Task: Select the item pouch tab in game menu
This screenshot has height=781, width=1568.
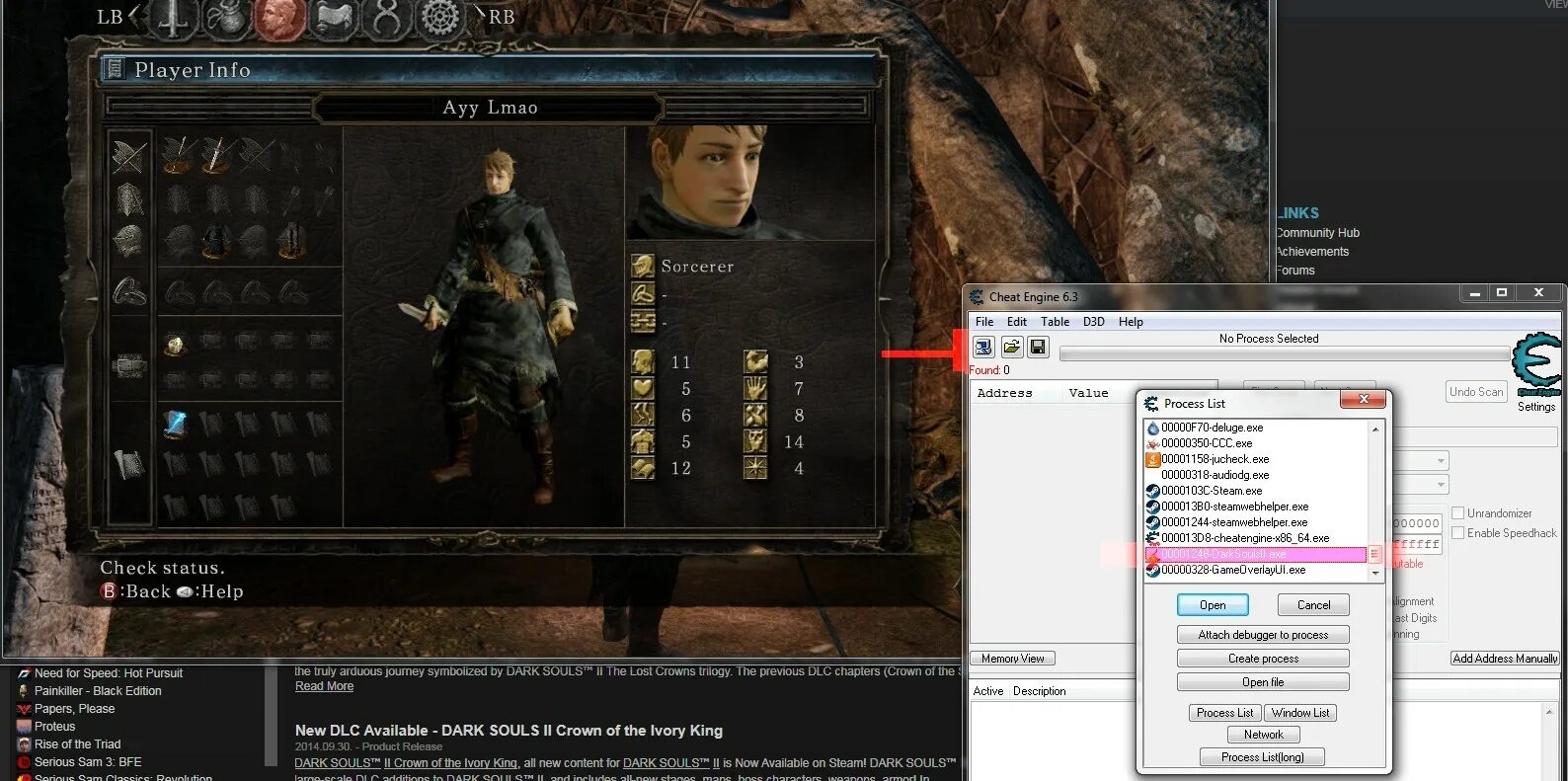Action: pos(227,18)
